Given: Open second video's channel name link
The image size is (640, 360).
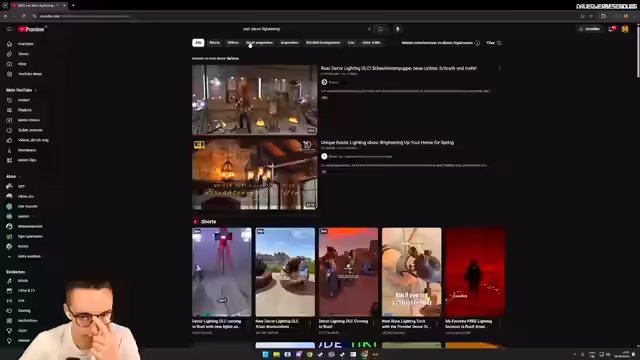Looking at the screenshot, I should [360, 157].
